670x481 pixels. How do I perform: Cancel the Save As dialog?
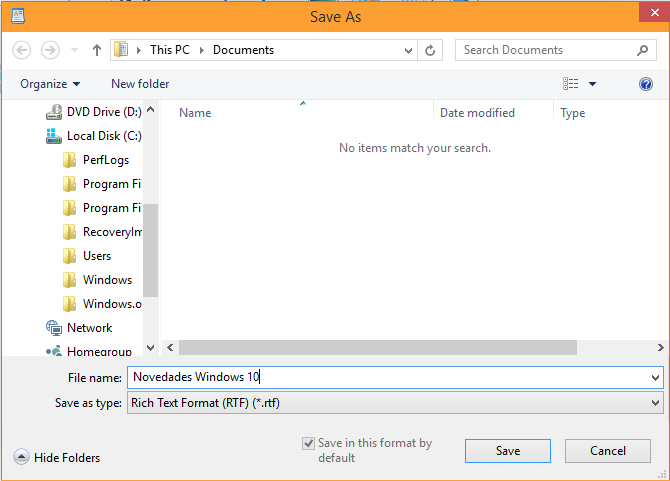[x=607, y=451]
